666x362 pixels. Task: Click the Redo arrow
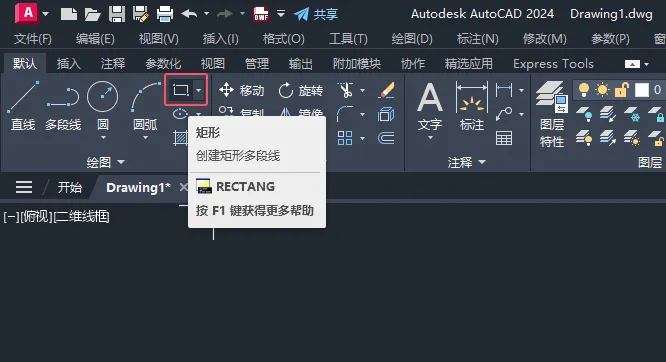click(225, 14)
